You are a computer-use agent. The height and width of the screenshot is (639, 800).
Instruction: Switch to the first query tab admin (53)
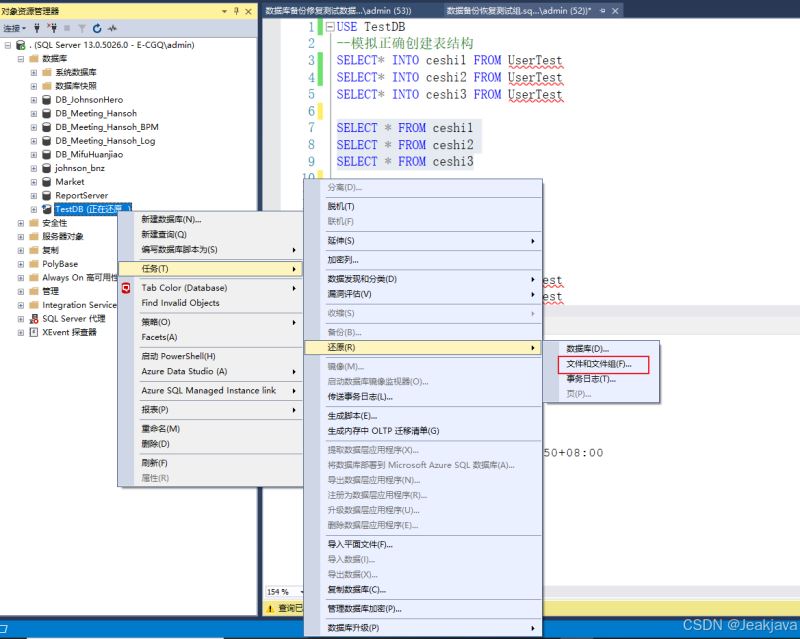pyautogui.click(x=338, y=11)
